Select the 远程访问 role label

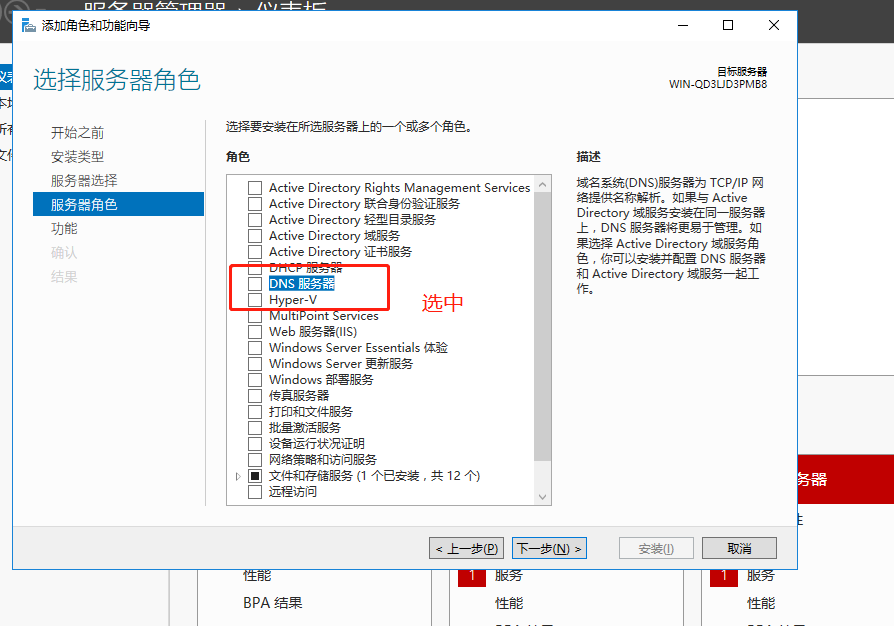point(292,491)
